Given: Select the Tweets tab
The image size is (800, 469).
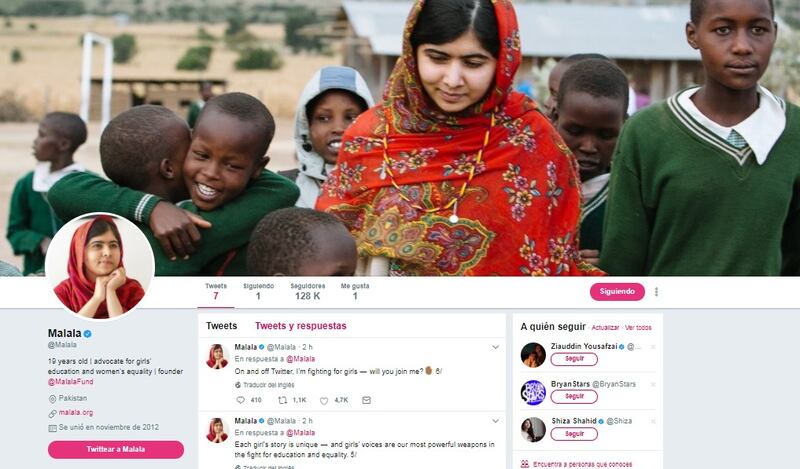Looking at the screenshot, I should tap(221, 326).
